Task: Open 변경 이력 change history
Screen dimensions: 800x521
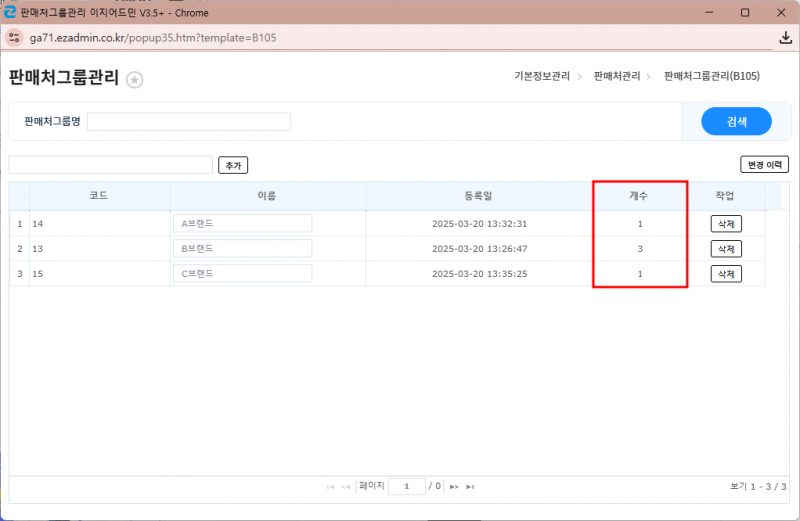Action: (x=764, y=165)
